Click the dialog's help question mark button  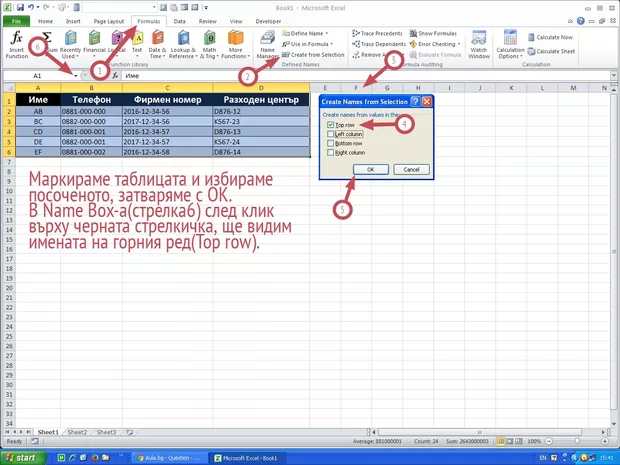click(415, 102)
